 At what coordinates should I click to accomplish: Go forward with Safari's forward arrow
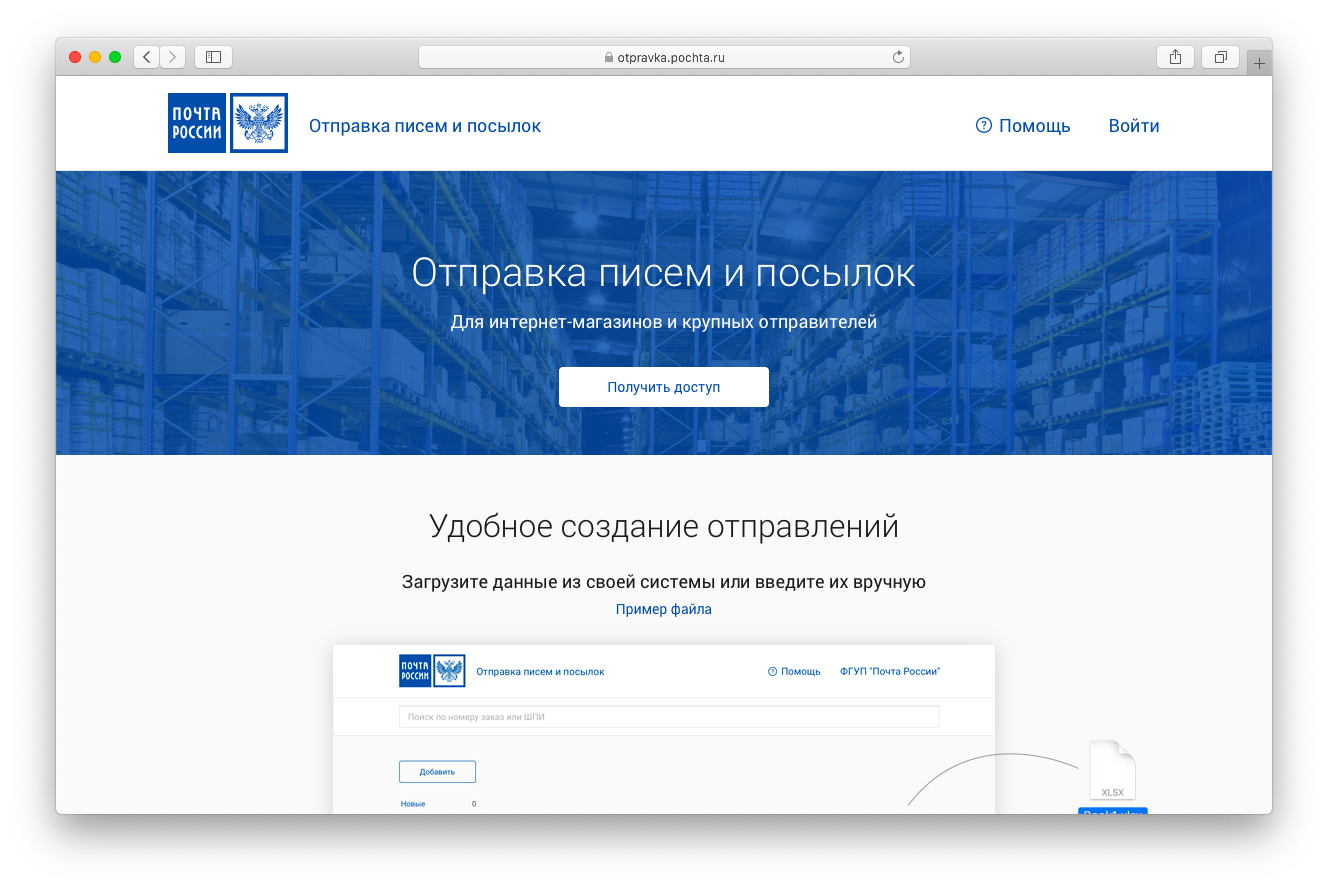click(x=173, y=57)
